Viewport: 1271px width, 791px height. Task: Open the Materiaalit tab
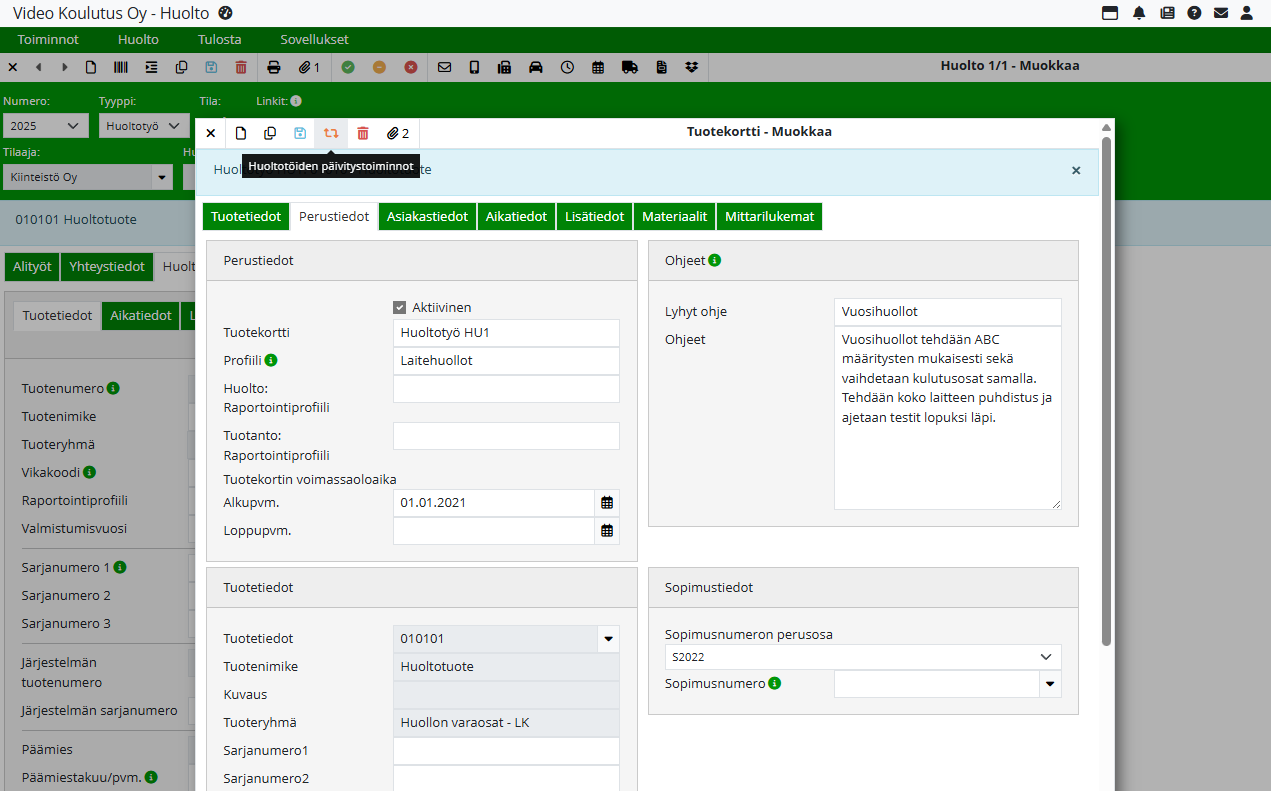tap(674, 217)
